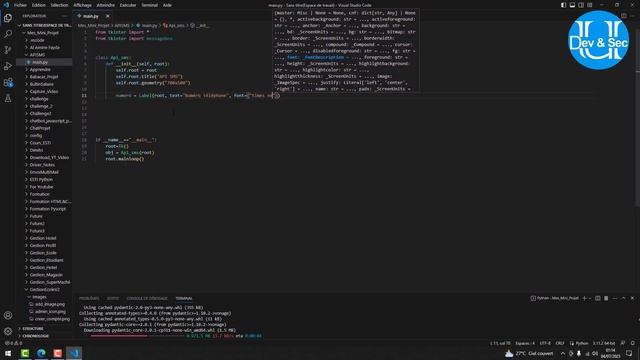This screenshot has height=360, width=640.
Task: Open the Testing flask view
Action: tap(8, 98)
